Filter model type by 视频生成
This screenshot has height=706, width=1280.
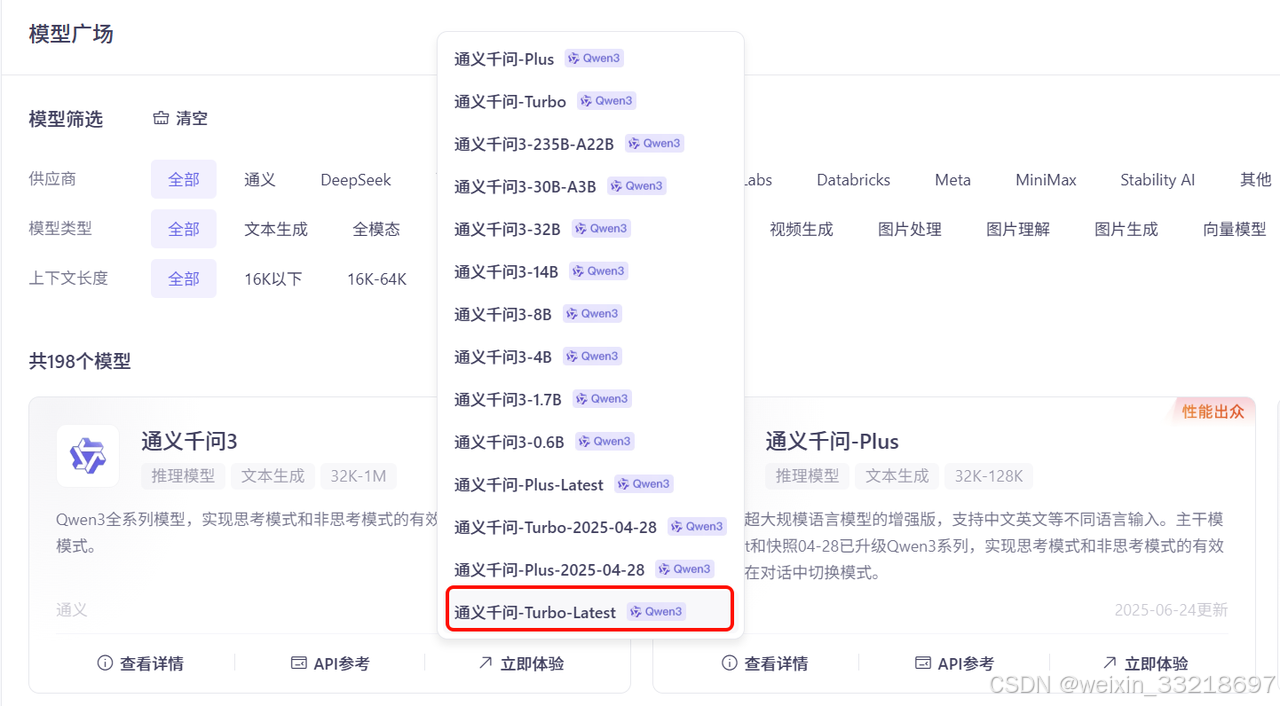[x=801, y=229]
